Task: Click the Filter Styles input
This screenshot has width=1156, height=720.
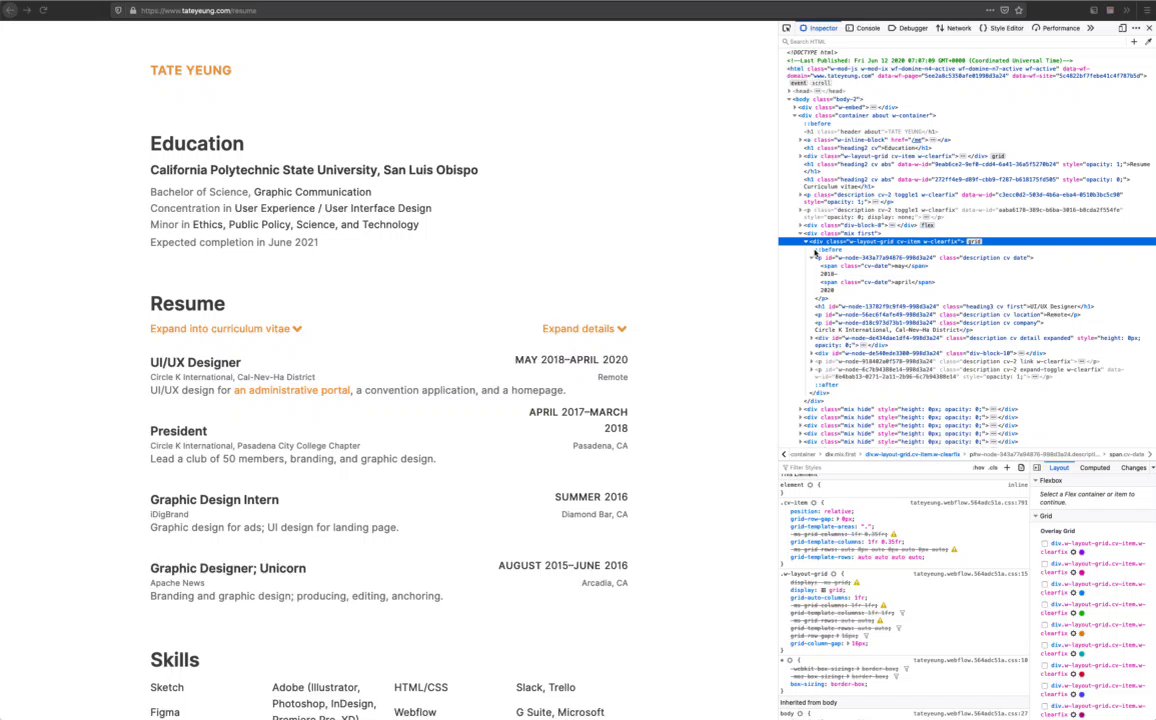Action: click(874, 468)
